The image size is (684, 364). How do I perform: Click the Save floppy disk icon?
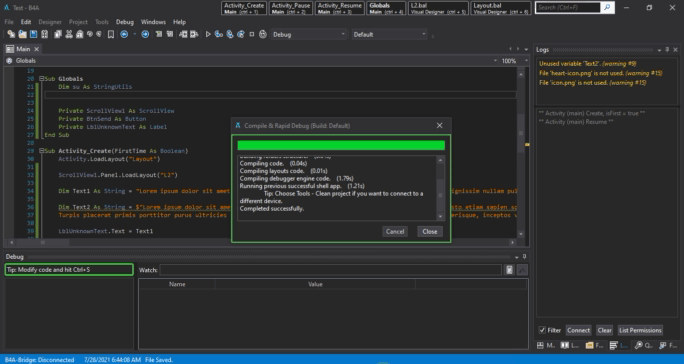(33, 34)
